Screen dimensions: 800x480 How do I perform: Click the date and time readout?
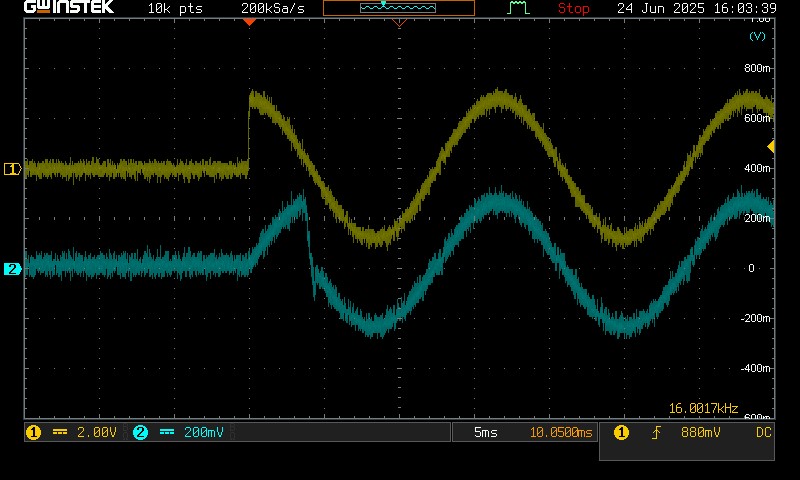697,8
